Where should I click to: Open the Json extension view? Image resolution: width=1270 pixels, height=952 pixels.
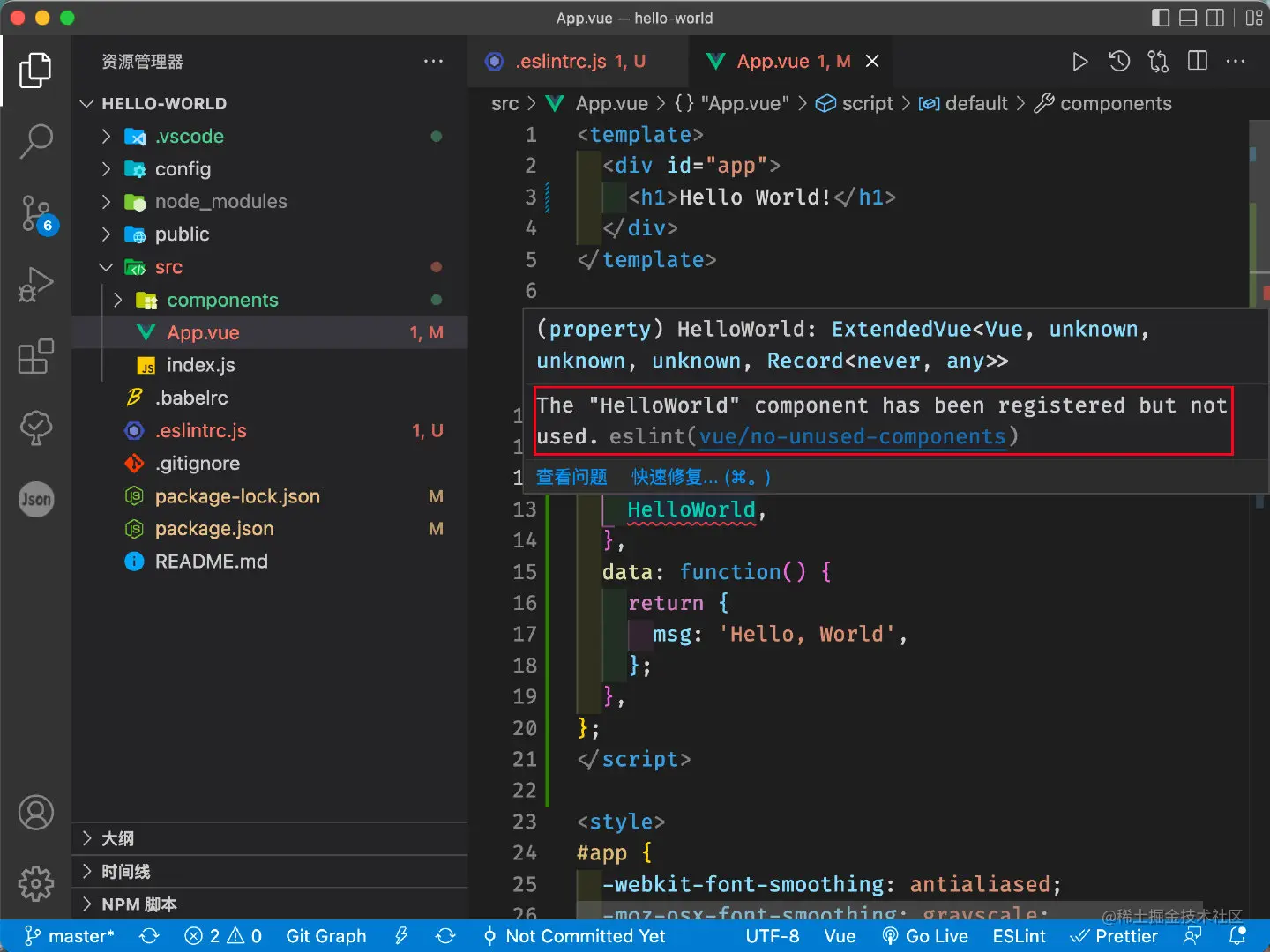pyautogui.click(x=35, y=500)
